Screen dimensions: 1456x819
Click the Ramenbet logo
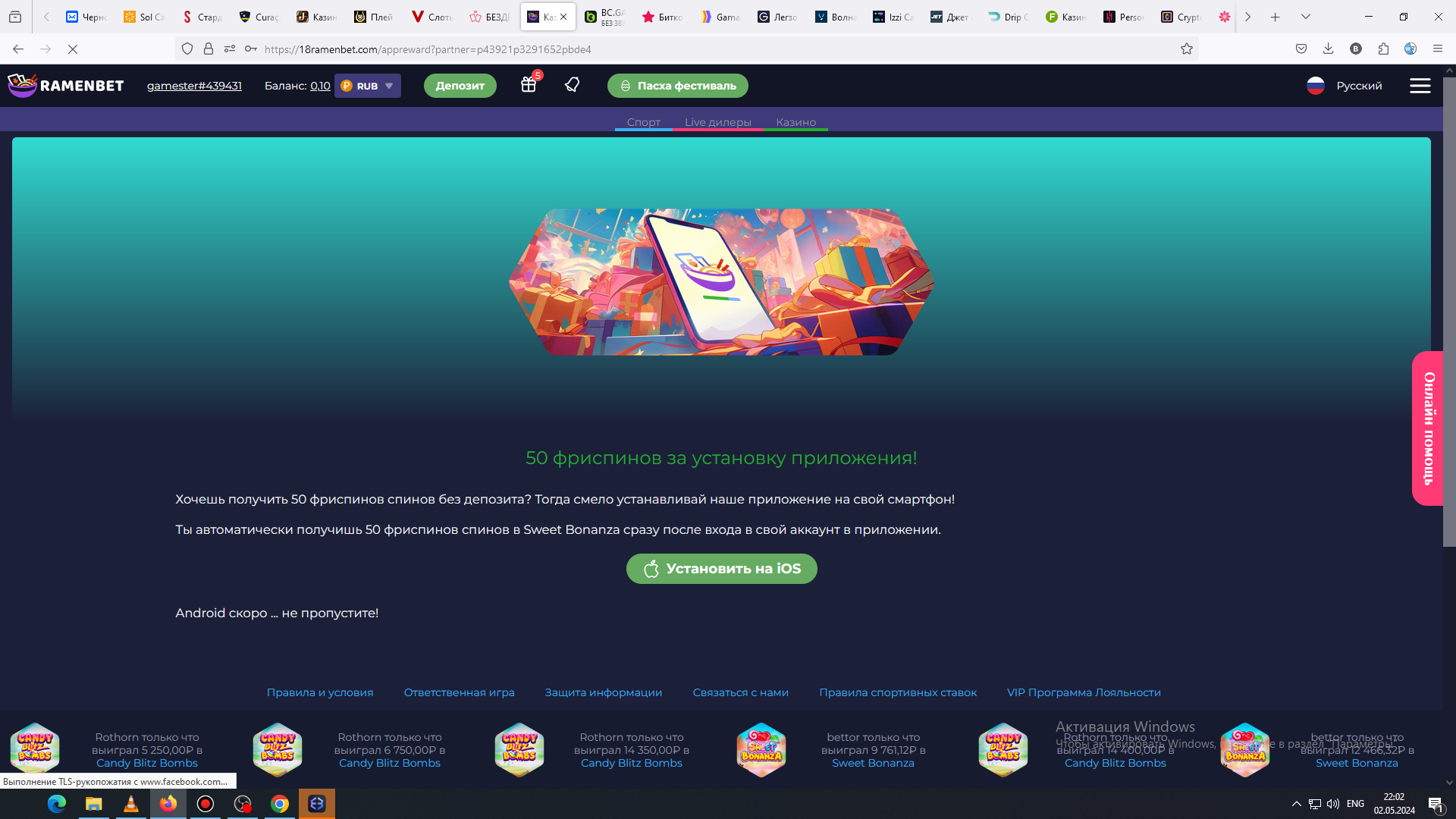(x=66, y=85)
